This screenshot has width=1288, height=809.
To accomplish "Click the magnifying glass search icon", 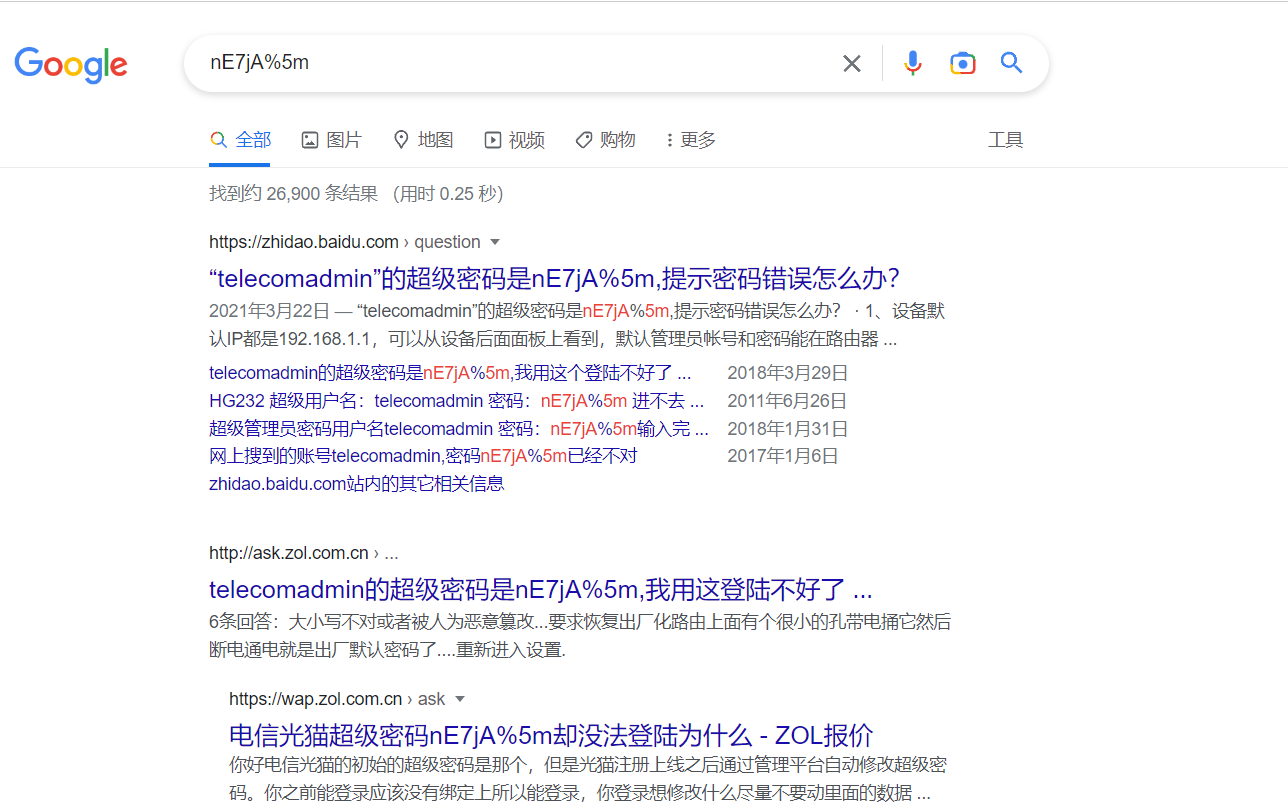I will [1011, 63].
